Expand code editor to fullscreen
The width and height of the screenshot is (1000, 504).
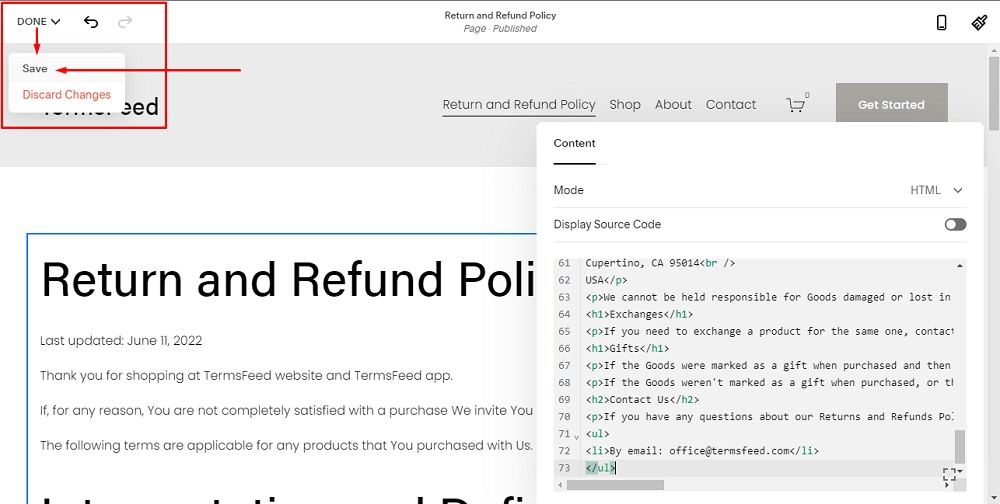click(949, 475)
